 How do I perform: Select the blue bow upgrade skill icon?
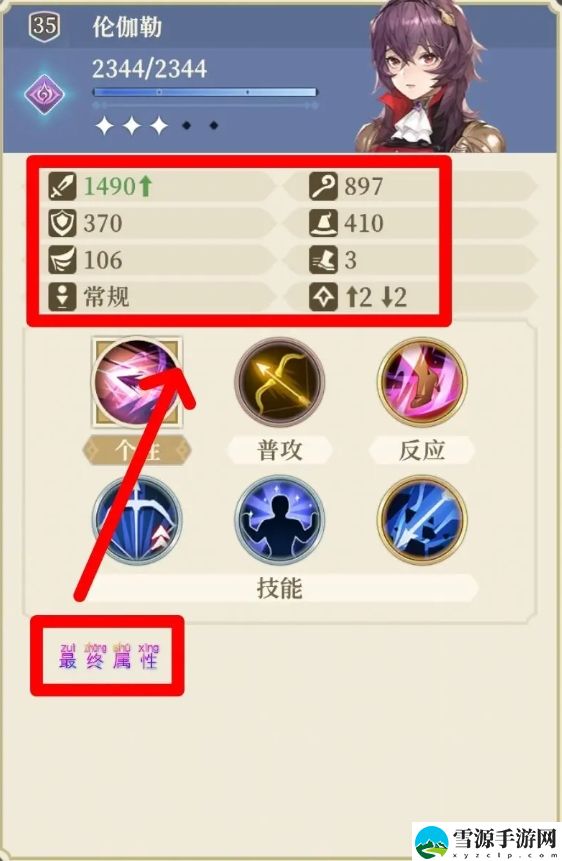click(x=137, y=520)
